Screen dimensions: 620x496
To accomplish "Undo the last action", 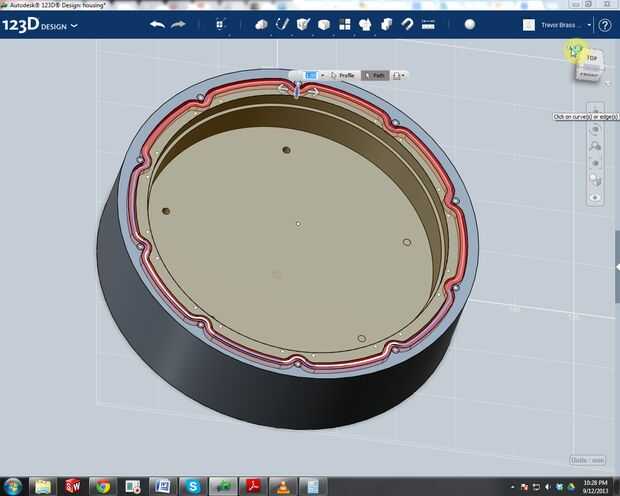I will [x=157, y=25].
